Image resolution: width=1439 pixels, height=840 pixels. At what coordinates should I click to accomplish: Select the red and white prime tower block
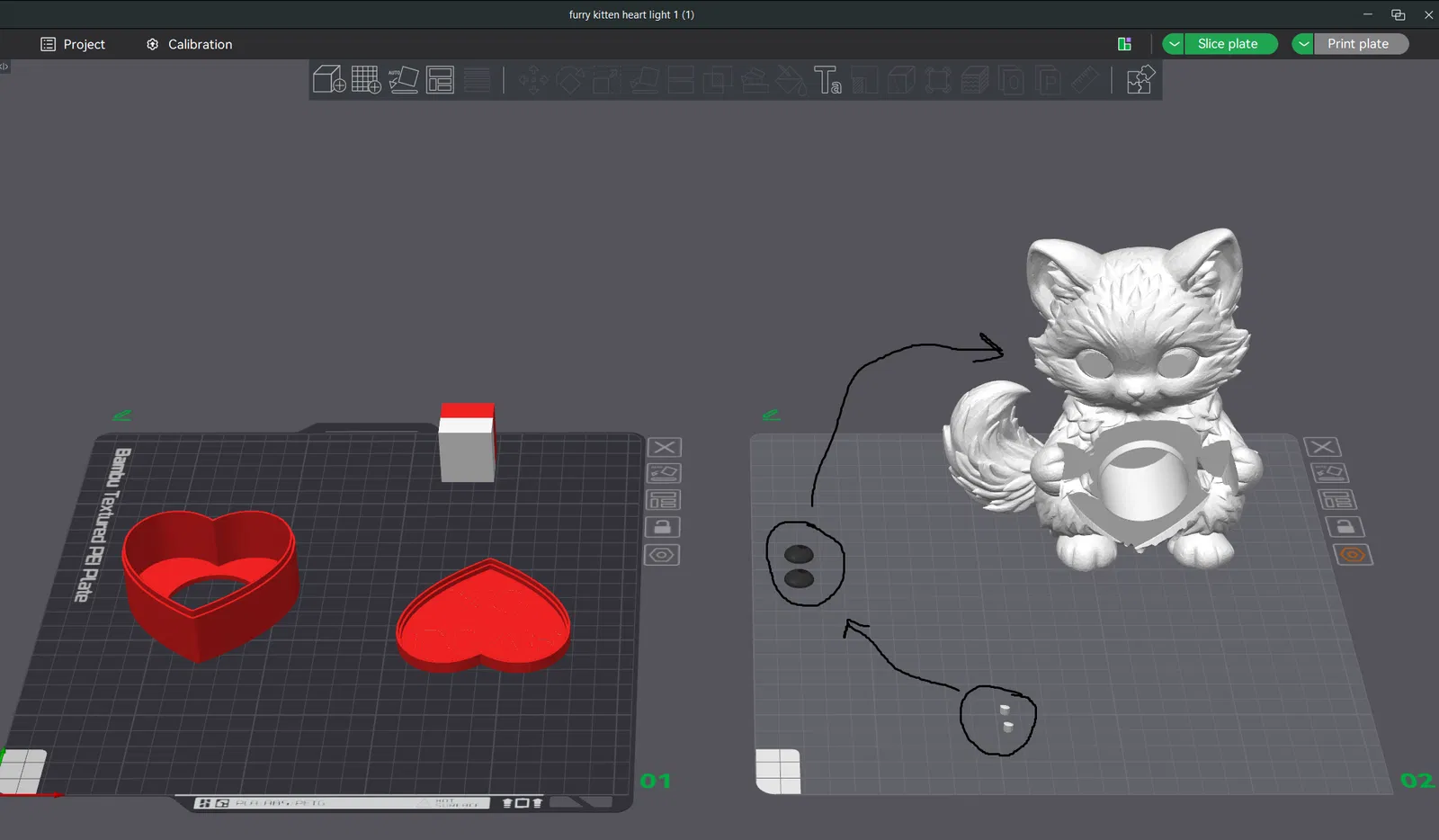point(467,442)
